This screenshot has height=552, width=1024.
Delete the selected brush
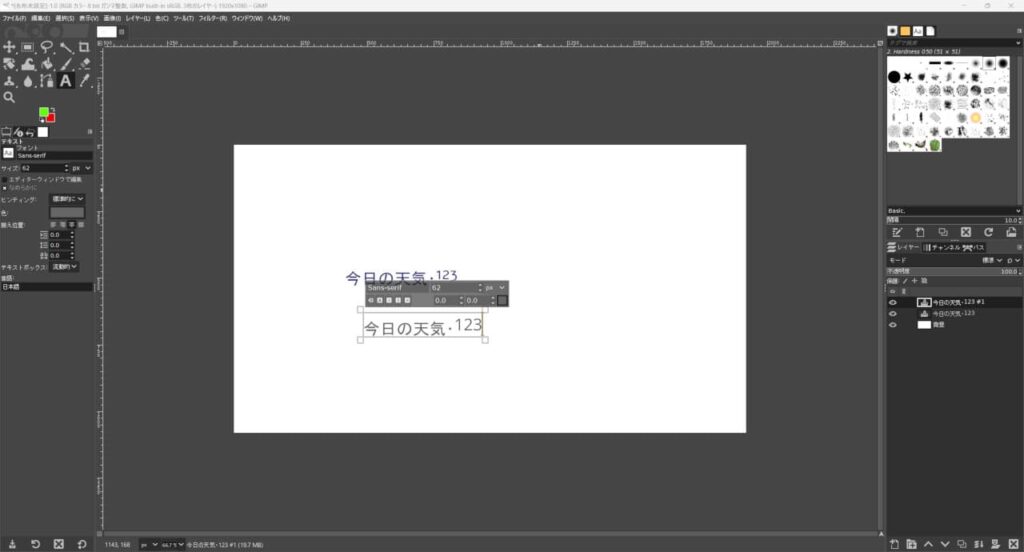pyautogui.click(x=965, y=233)
